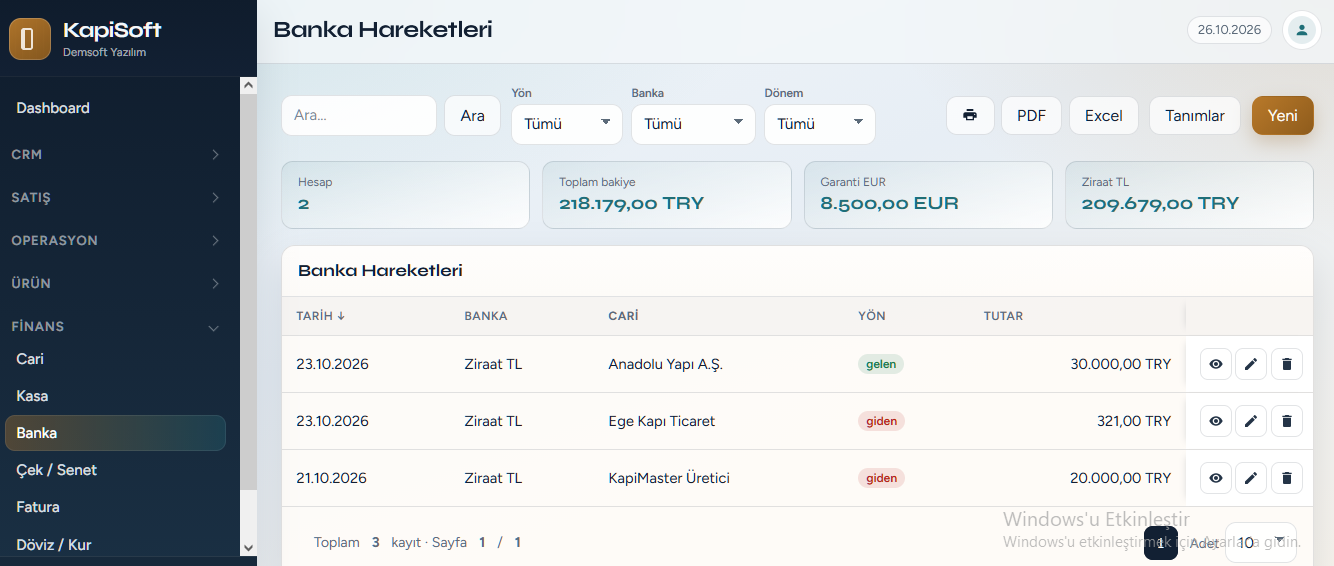Open the Dönem filter dropdown
Screen dimensions: 1334x566
(x=820, y=124)
